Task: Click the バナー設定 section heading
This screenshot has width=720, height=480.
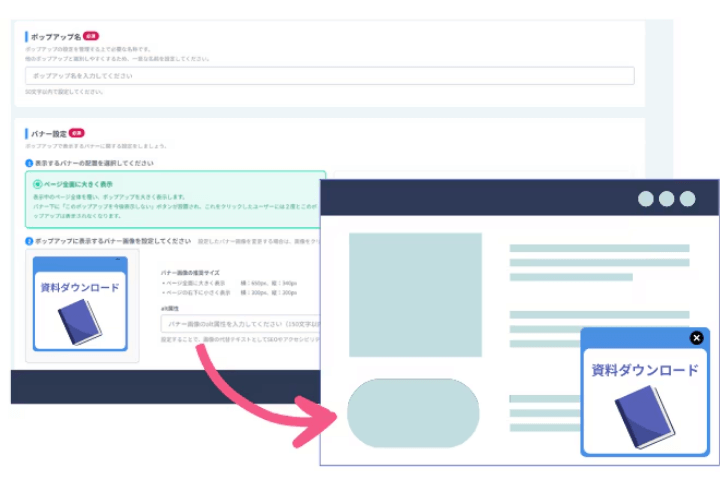Action: pos(48,133)
